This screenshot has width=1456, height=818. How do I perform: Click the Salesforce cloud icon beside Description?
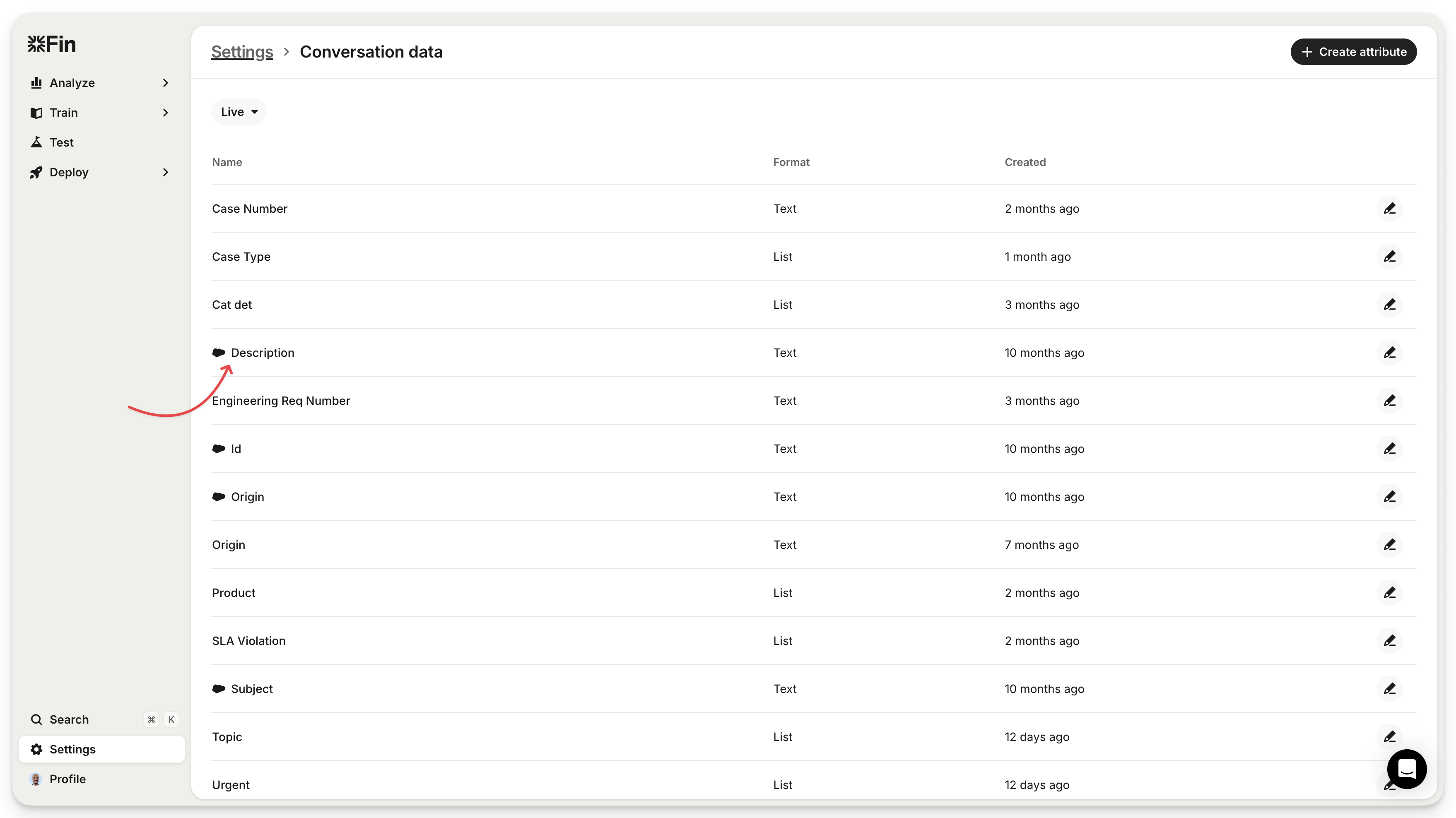point(218,353)
